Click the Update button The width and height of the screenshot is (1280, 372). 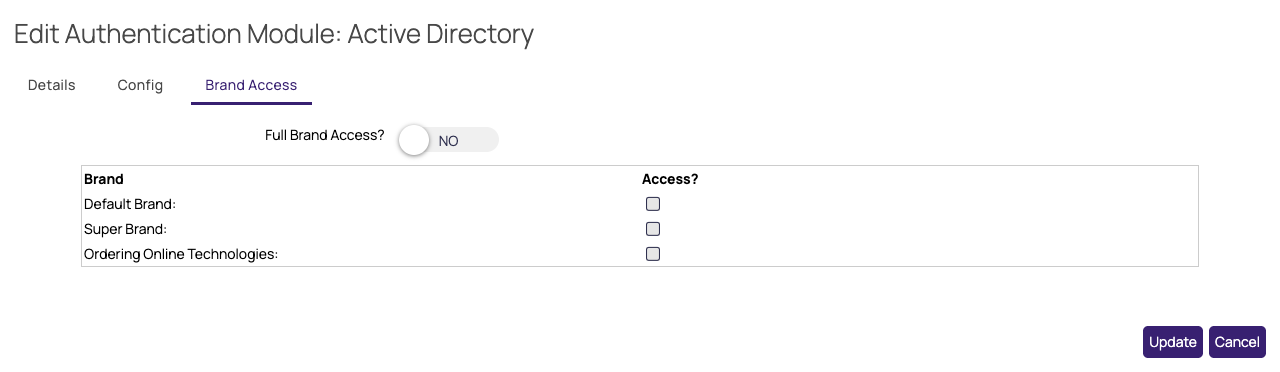click(1173, 342)
